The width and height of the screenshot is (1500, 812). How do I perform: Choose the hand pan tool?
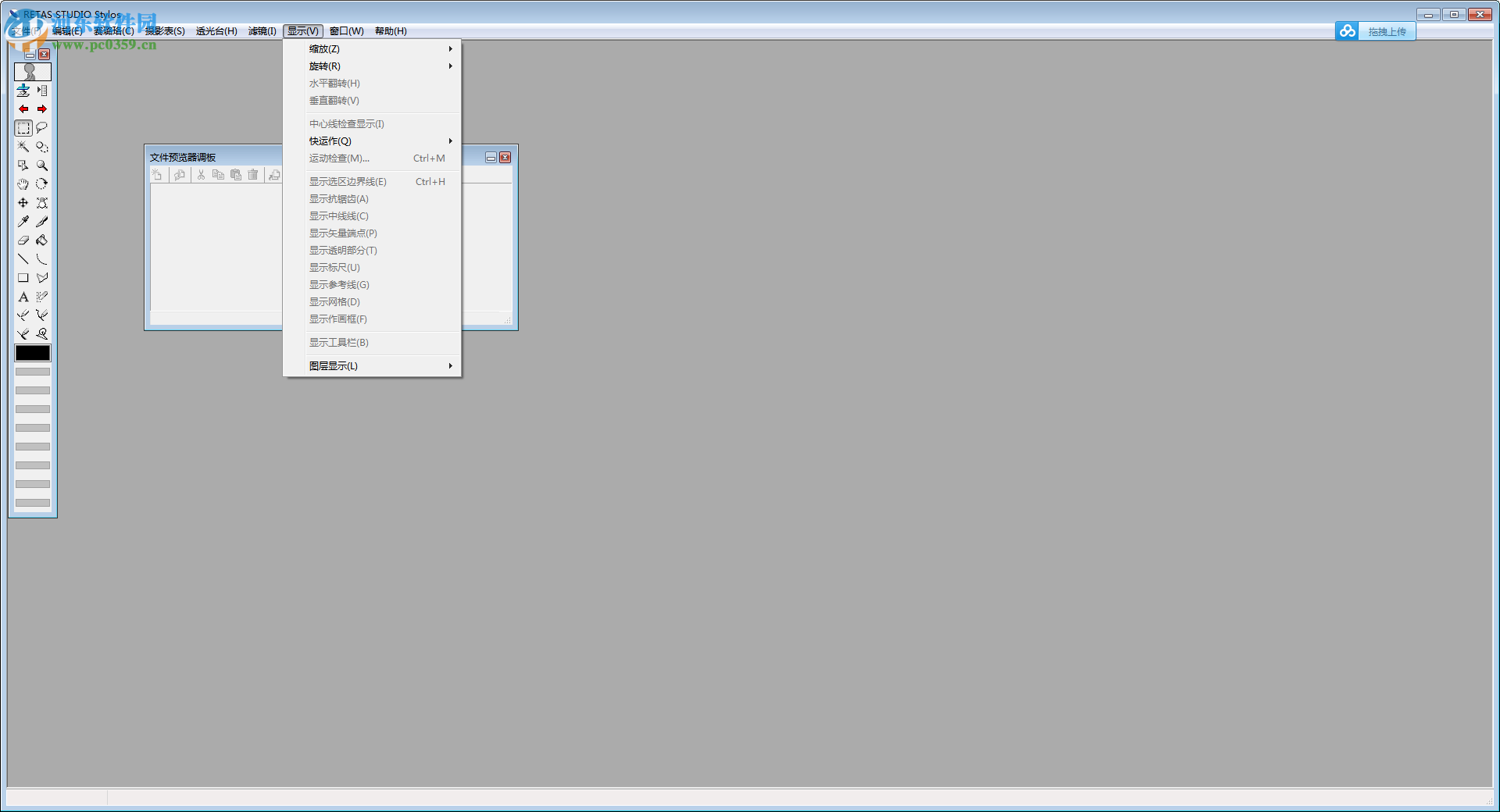(x=23, y=184)
